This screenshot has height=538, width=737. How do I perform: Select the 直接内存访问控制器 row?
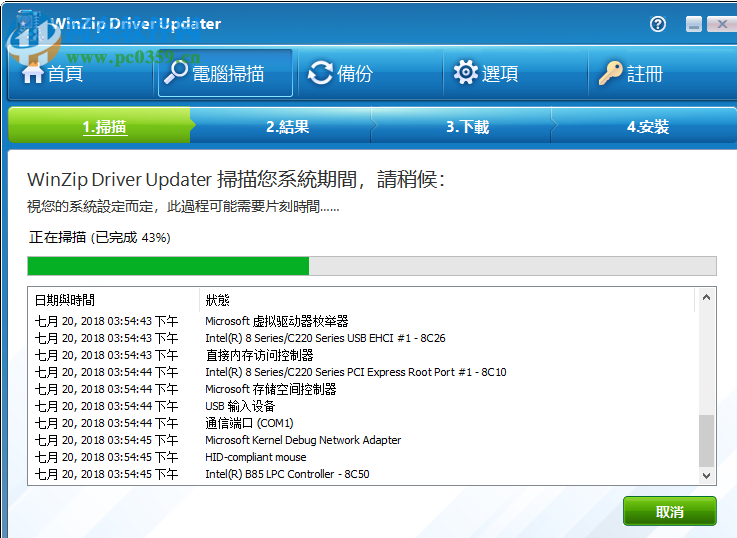(362, 355)
